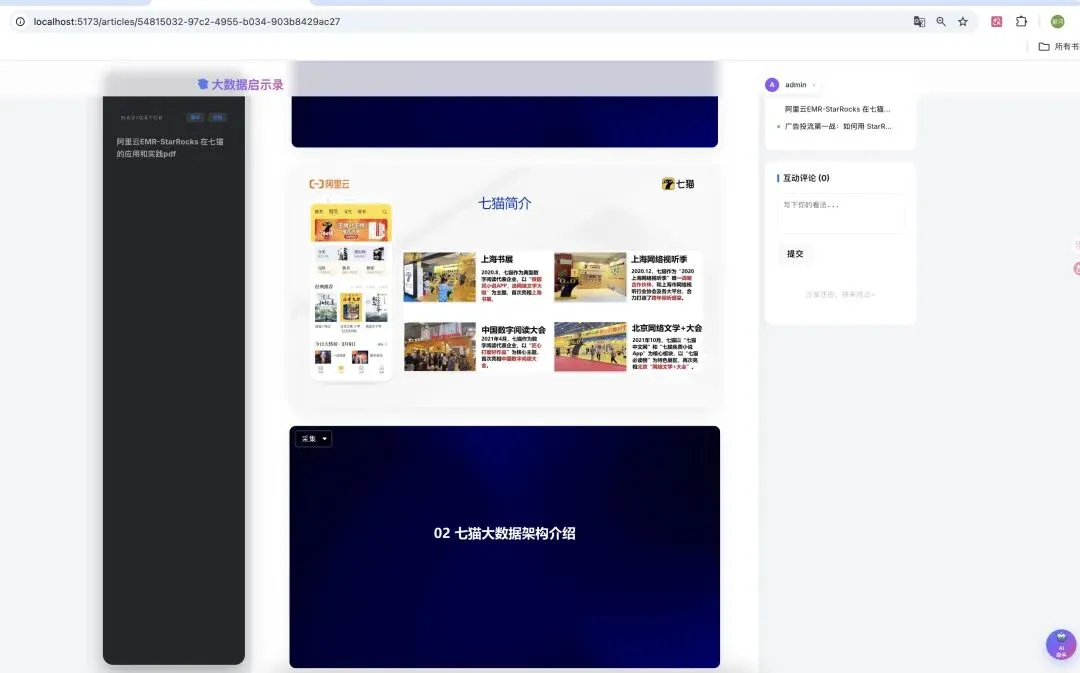Viewport: 1080px width, 673px height.
Task: Click the 上海书展 photo on the slide
Action: point(439,278)
